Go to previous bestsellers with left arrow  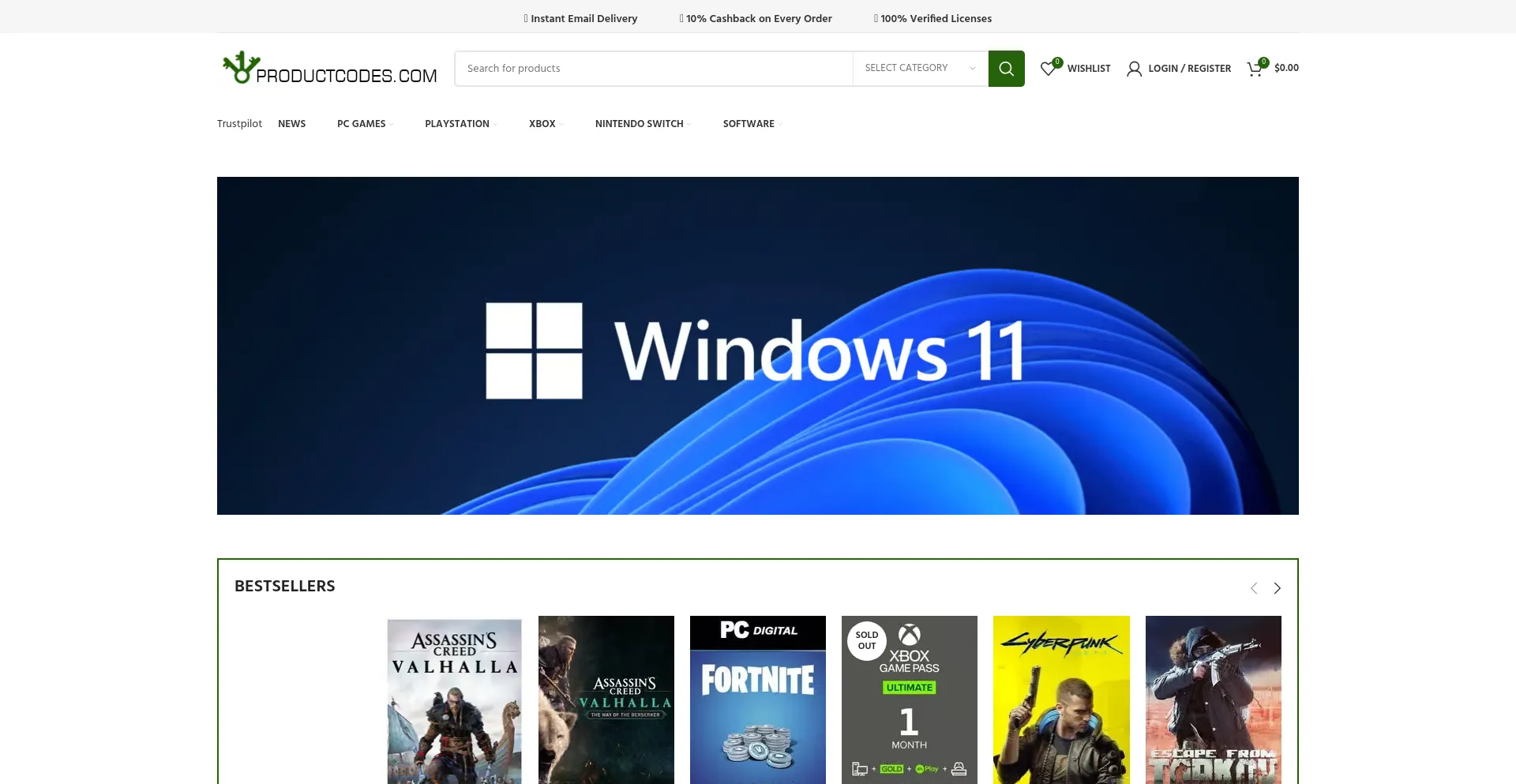(1253, 588)
